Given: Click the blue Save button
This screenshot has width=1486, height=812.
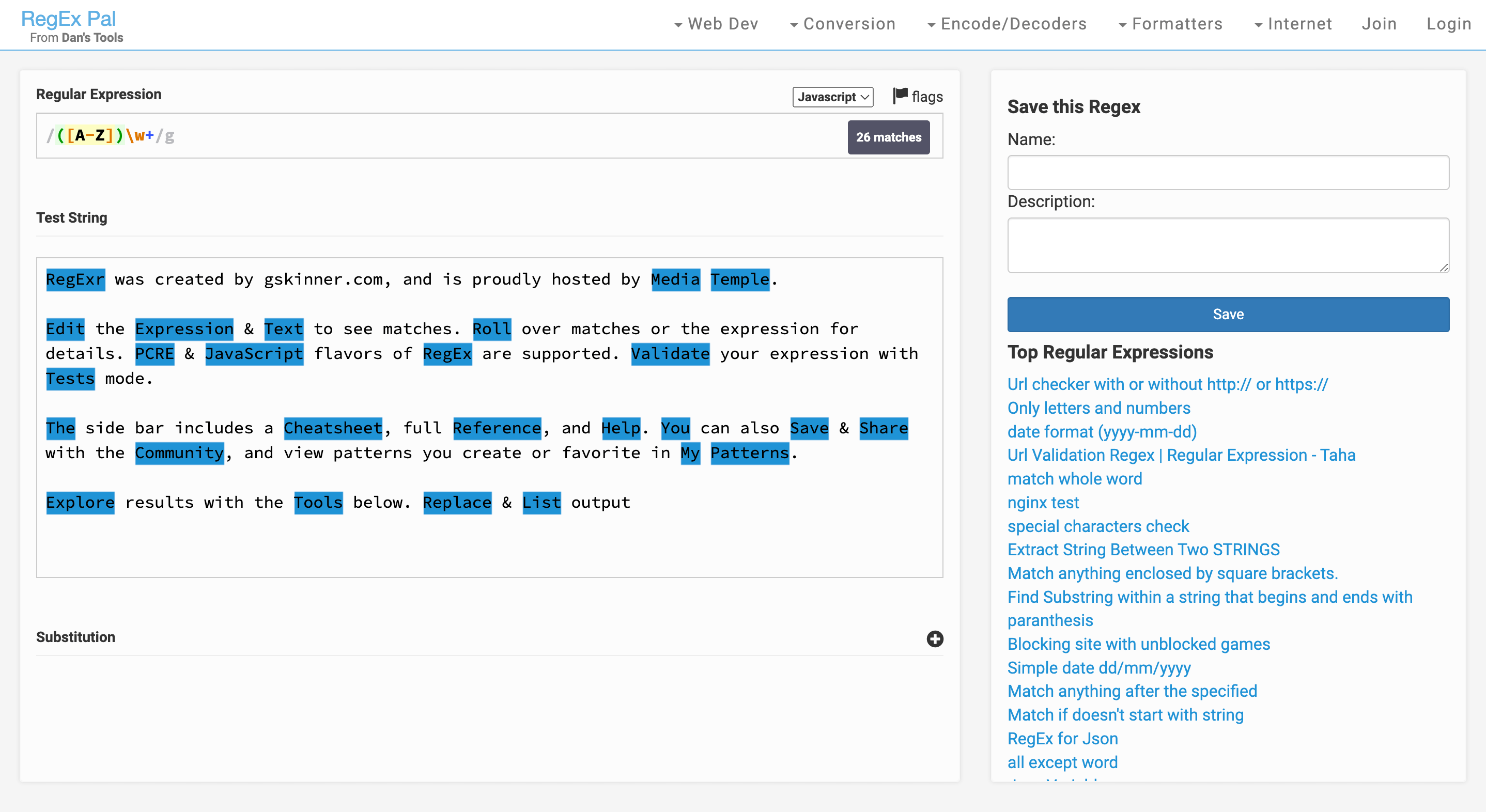Looking at the screenshot, I should 1228,314.
